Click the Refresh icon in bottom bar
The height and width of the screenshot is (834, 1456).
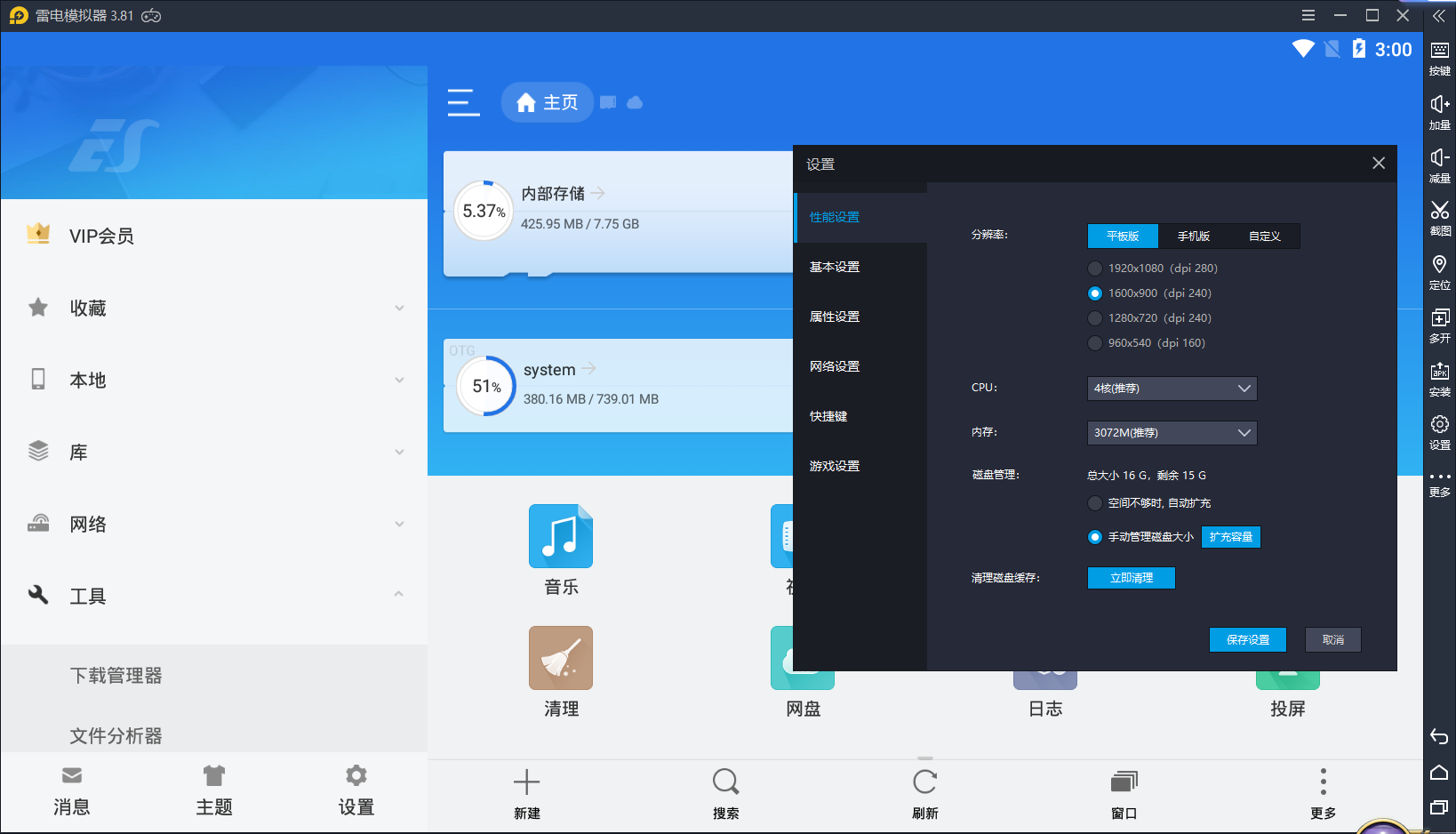[924, 782]
